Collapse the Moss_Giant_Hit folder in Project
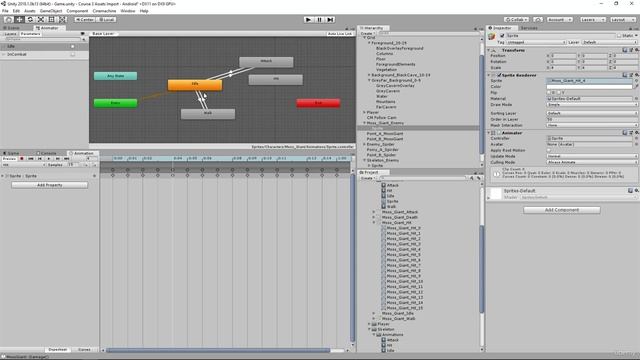 pos(374,223)
